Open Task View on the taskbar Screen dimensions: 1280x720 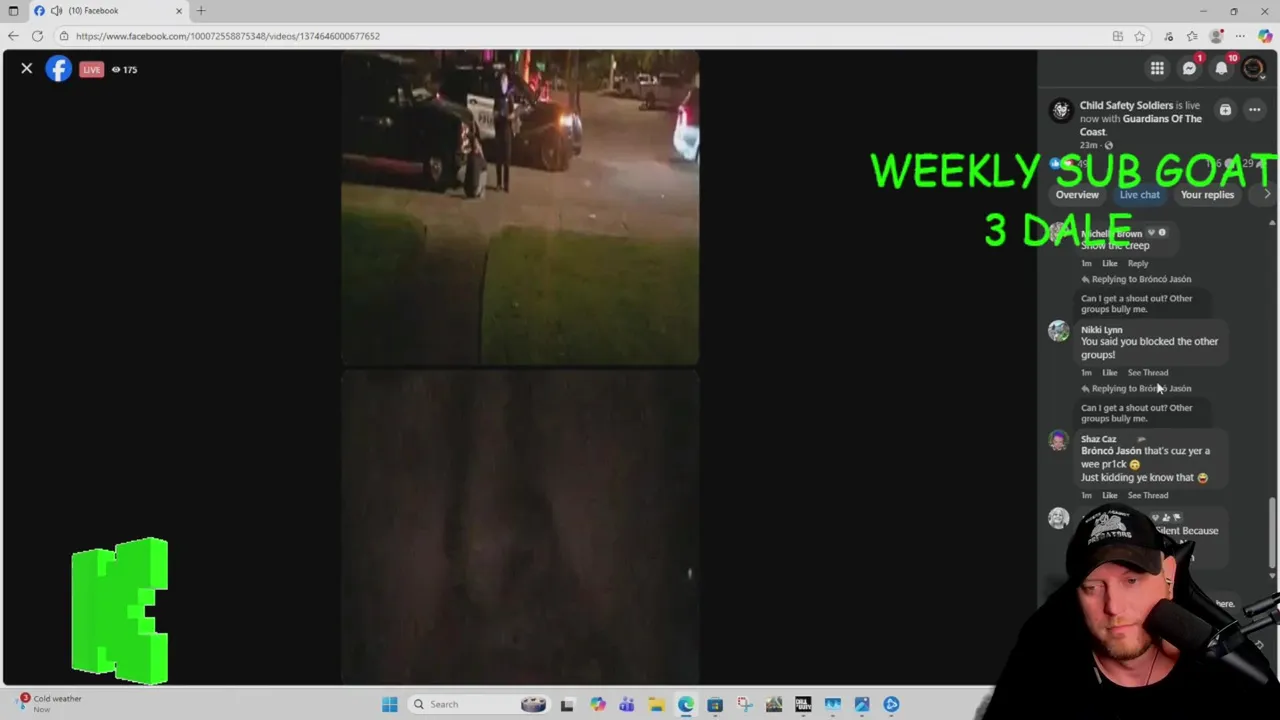tap(567, 704)
